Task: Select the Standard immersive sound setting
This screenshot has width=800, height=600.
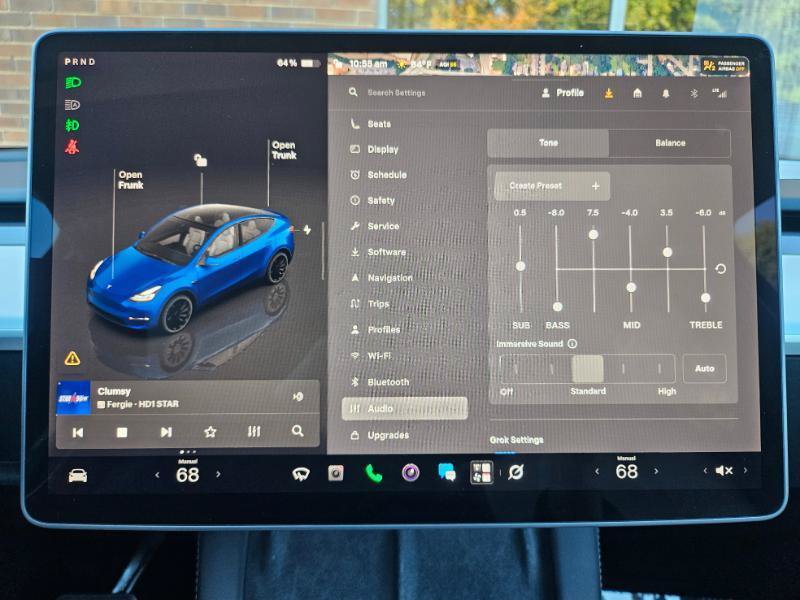Action: [x=588, y=368]
